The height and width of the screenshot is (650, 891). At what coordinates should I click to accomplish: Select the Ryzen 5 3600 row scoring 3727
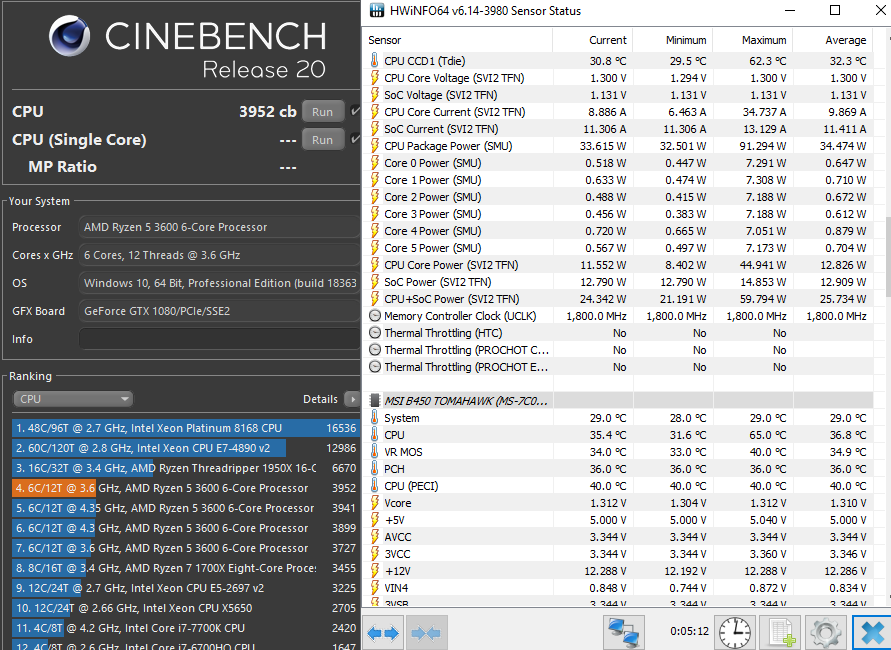pyautogui.click(x=186, y=548)
